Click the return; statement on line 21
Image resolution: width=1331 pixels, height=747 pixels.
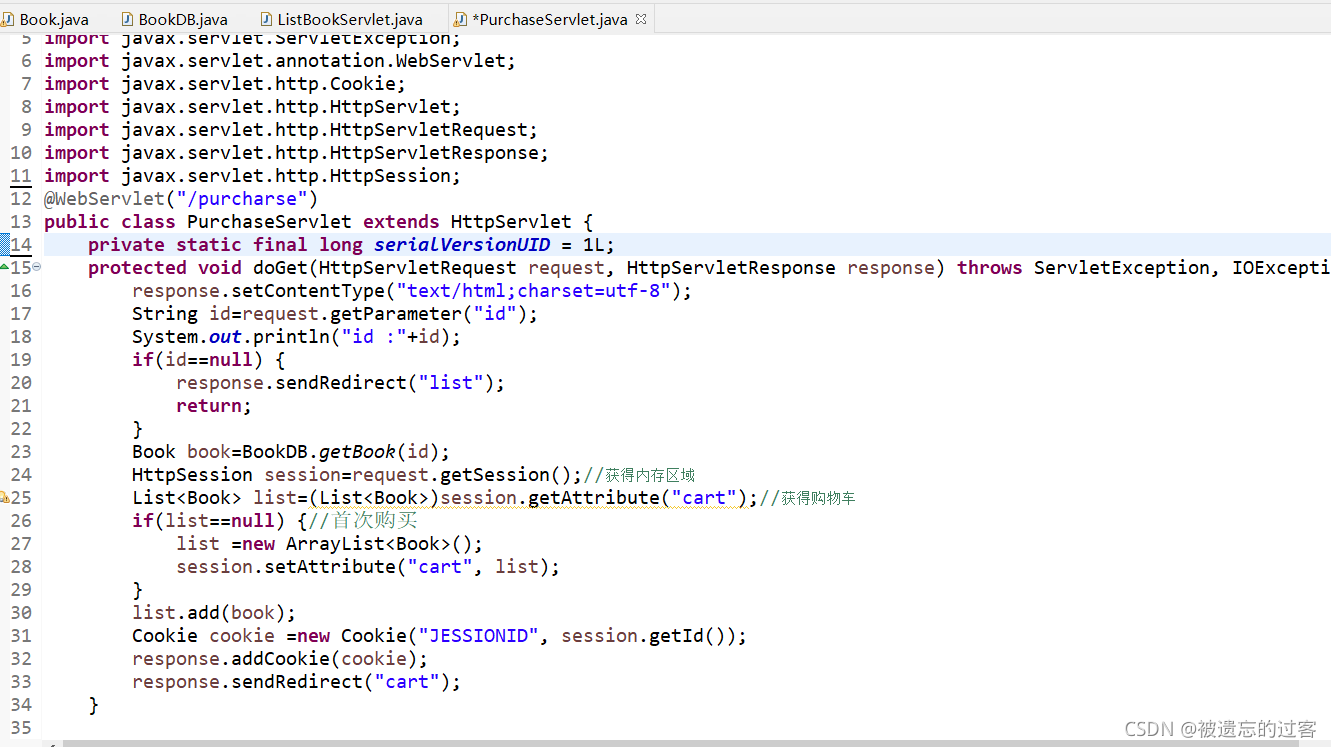214,406
